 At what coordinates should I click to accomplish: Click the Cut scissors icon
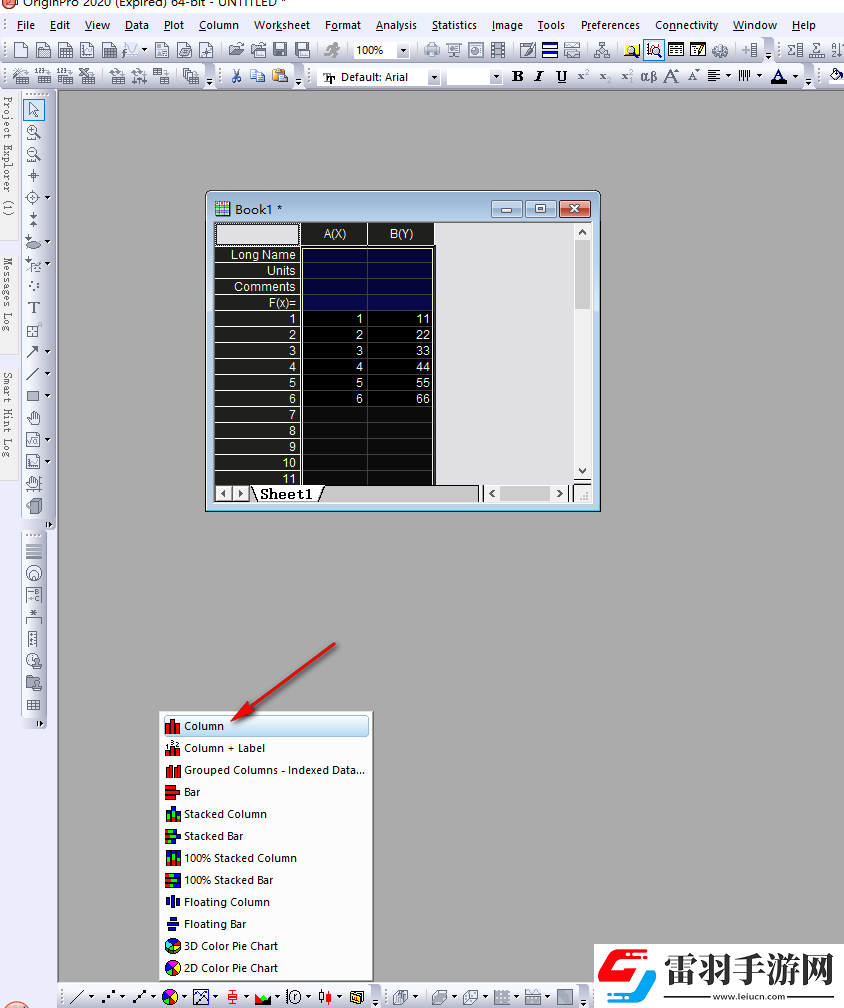coord(236,76)
